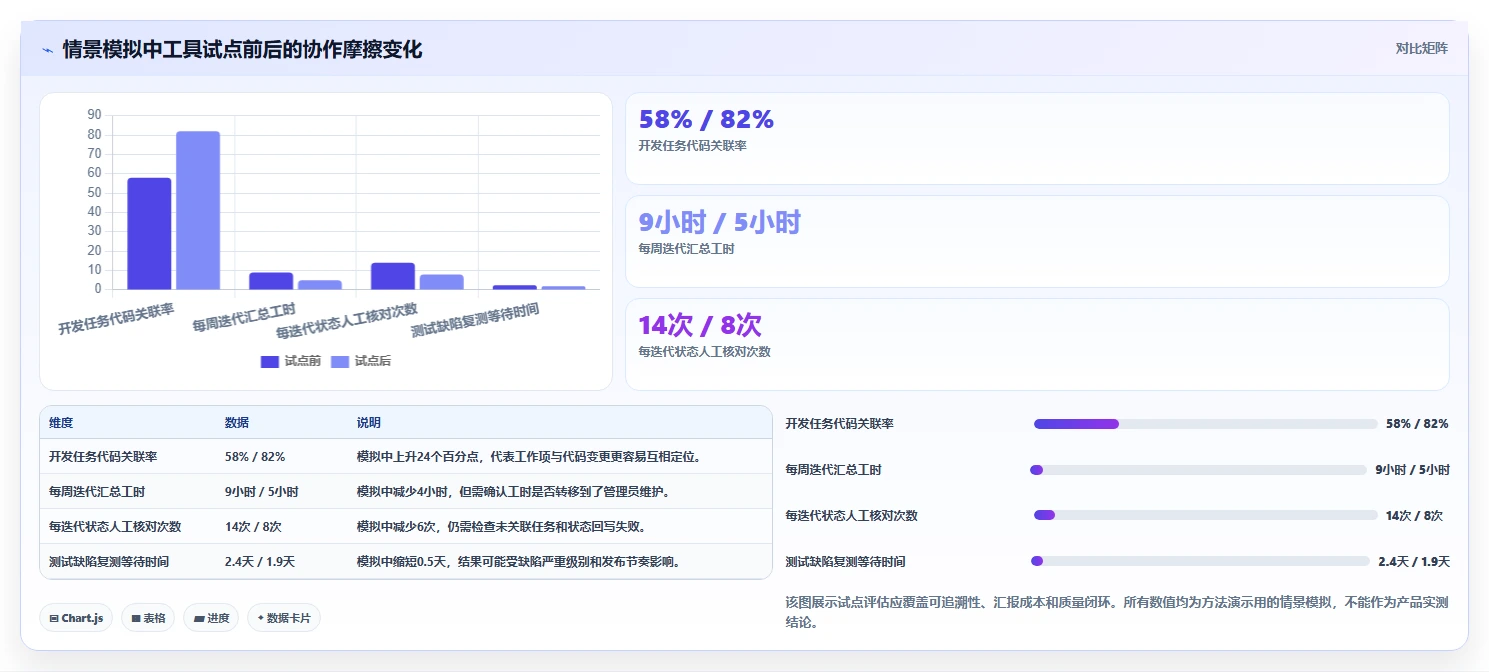Click the 试点前 bar for 每迭代状态人工核对次数
Screen dimensions: 1489x672
pos(393,276)
